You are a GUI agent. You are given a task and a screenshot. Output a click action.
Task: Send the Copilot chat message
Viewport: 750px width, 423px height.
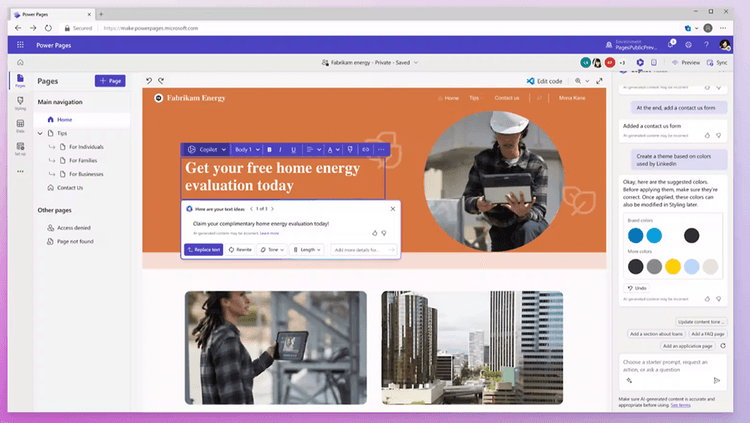(717, 380)
